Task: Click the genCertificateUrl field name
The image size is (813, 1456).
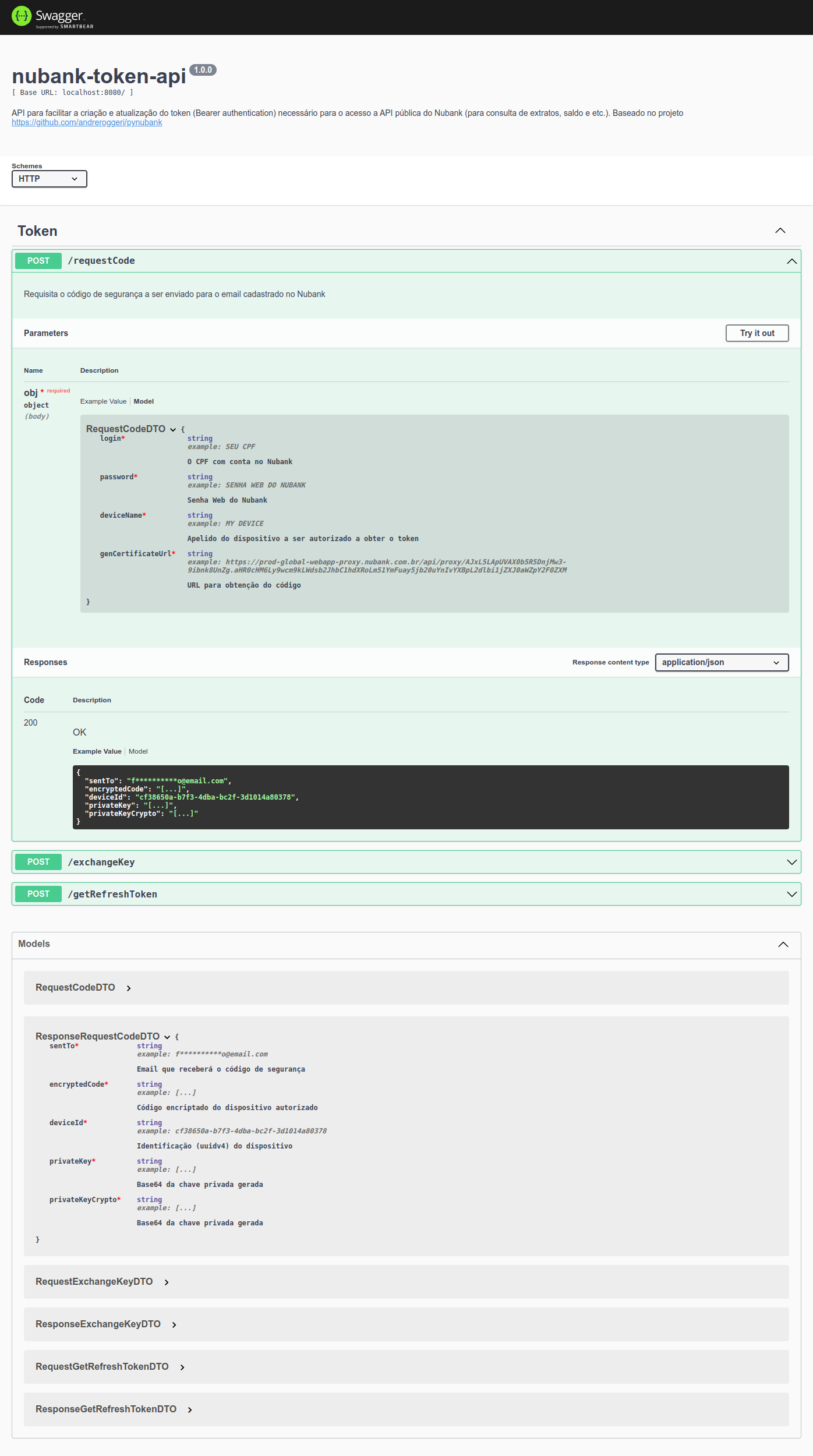Action: click(x=137, y=554)
